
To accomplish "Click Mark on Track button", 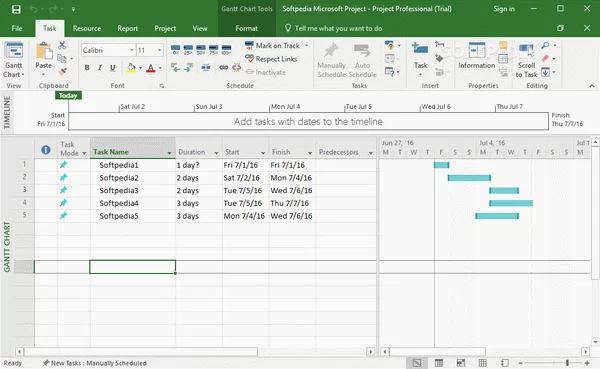I will coord(272,46).
